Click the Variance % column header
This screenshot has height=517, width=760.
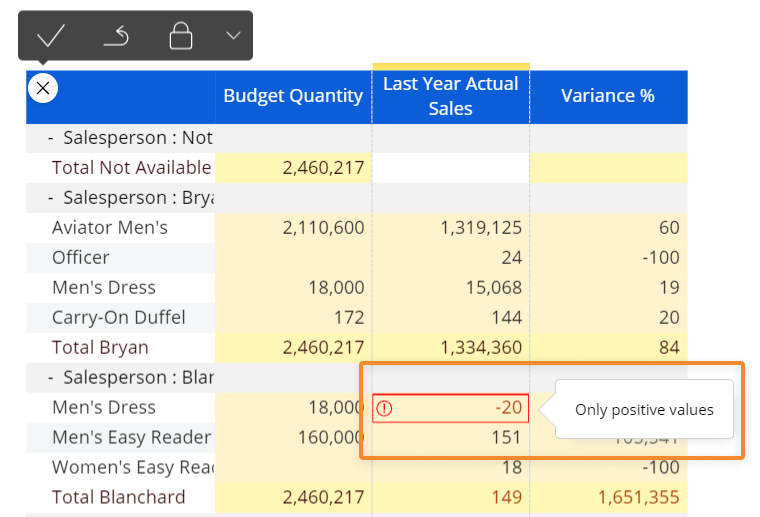click(x=608, y=96)
